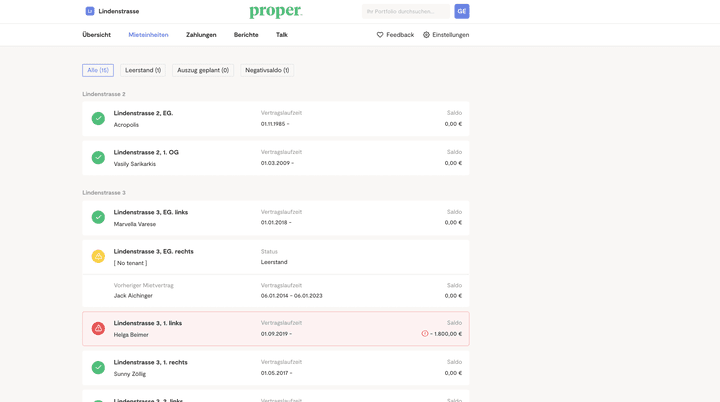Click the Feedback heart icon
Screen dimensions: 720x402
pos(380,35)
